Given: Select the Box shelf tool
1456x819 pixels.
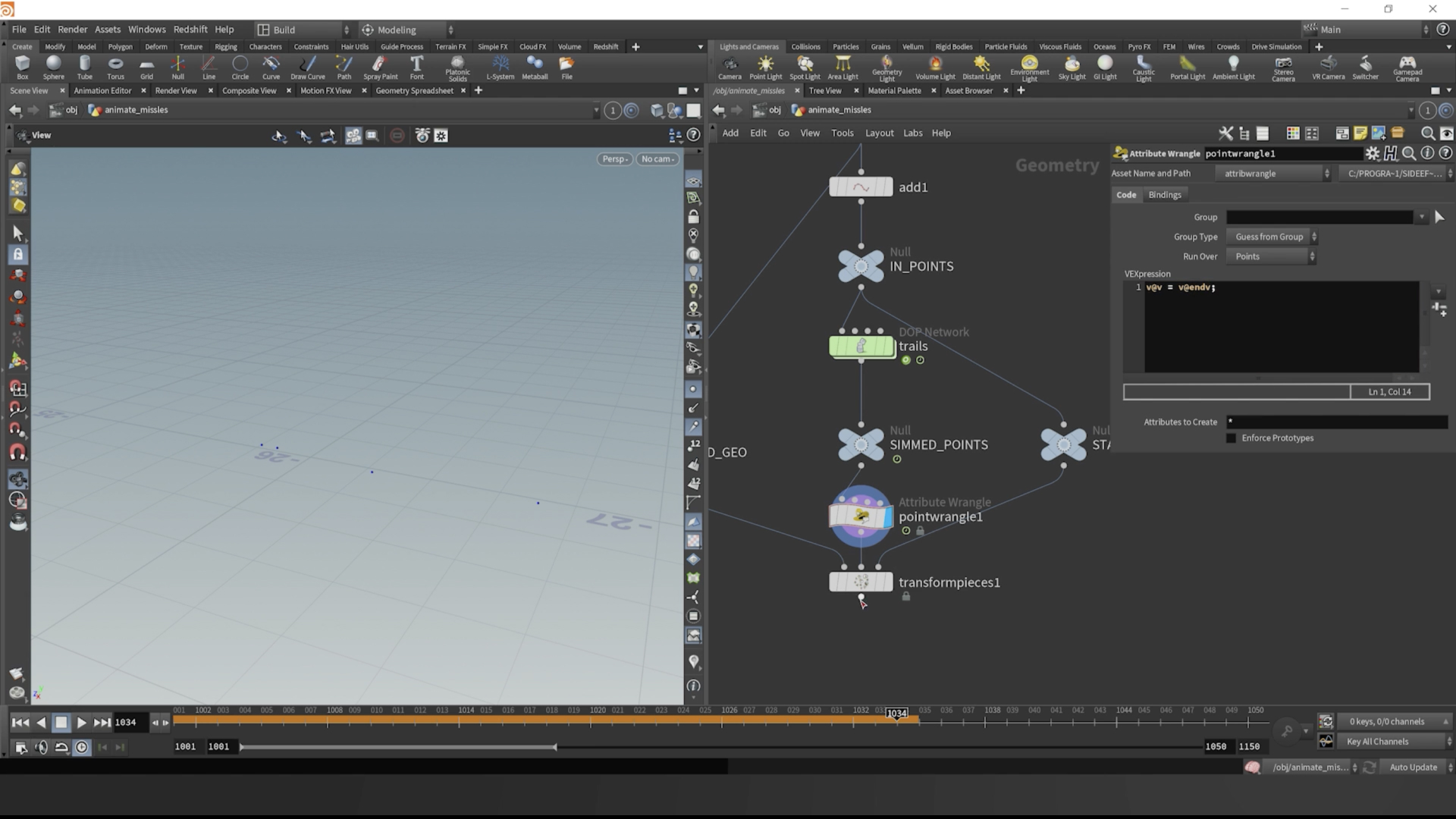Looking at the screenshot, I should [x=22, y=67].
